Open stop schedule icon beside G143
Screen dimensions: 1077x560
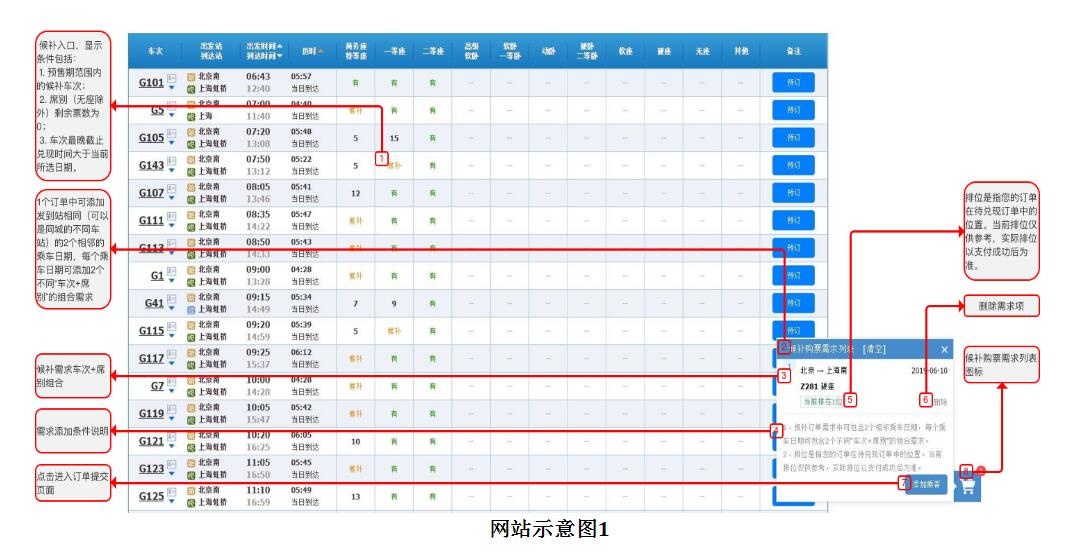172,161
